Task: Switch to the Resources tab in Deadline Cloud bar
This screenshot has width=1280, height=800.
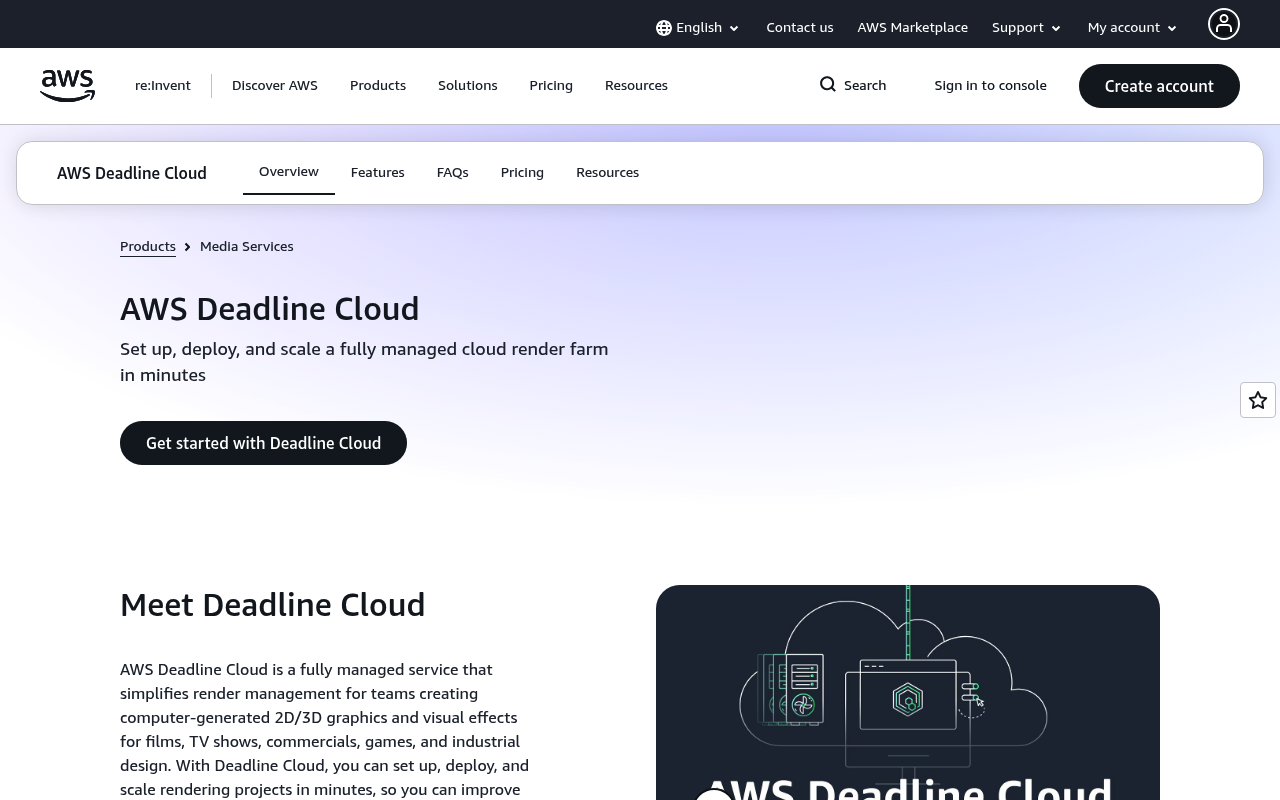Action: click(608, 173)
